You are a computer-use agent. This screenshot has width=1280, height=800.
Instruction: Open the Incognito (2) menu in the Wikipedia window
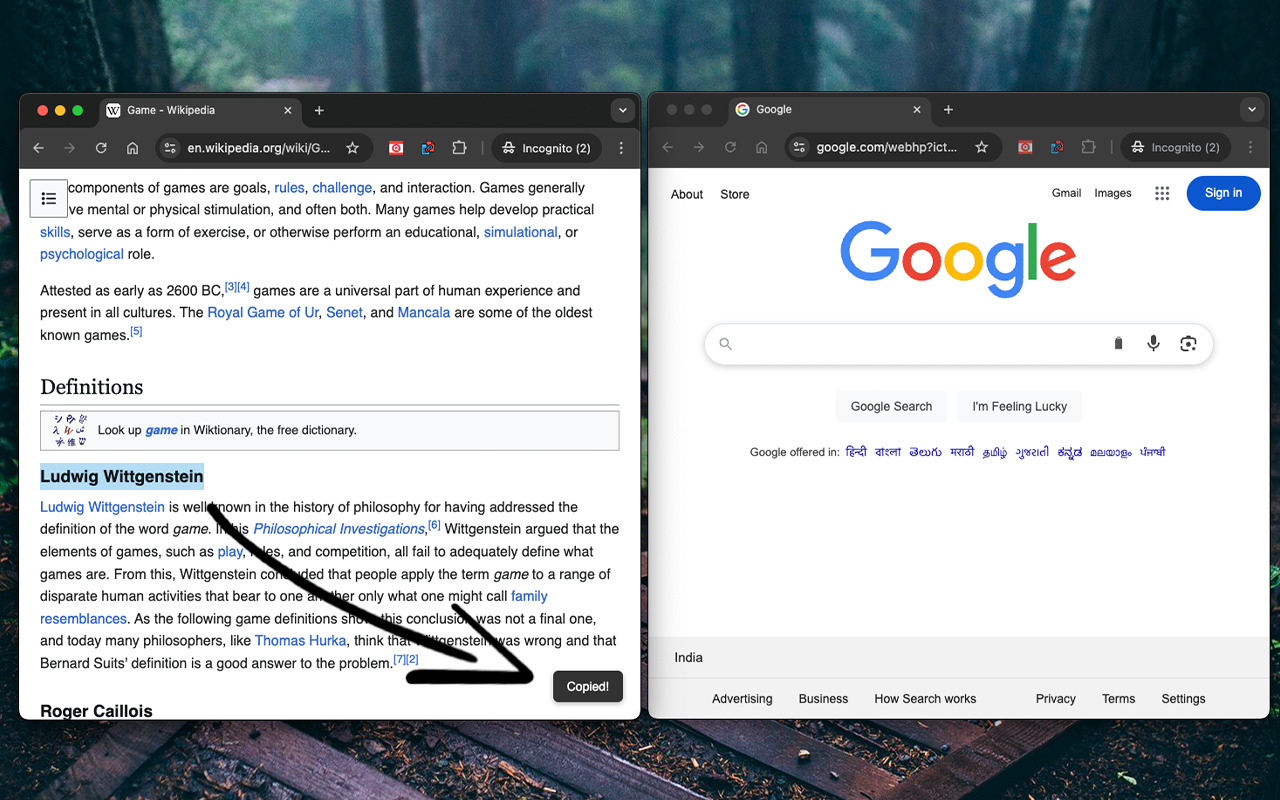point(547,148)
